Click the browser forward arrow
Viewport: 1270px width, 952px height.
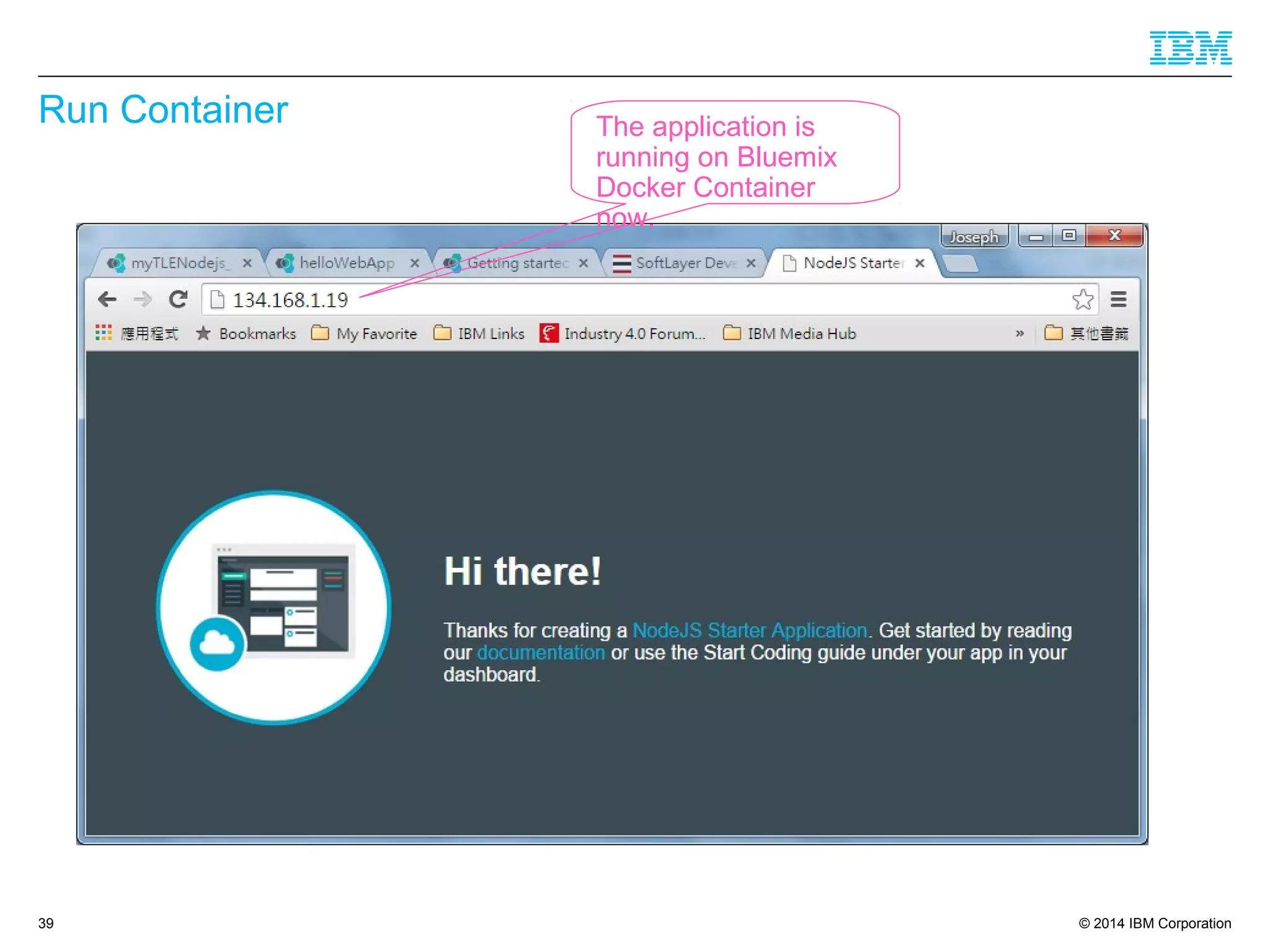coord(143,300)
